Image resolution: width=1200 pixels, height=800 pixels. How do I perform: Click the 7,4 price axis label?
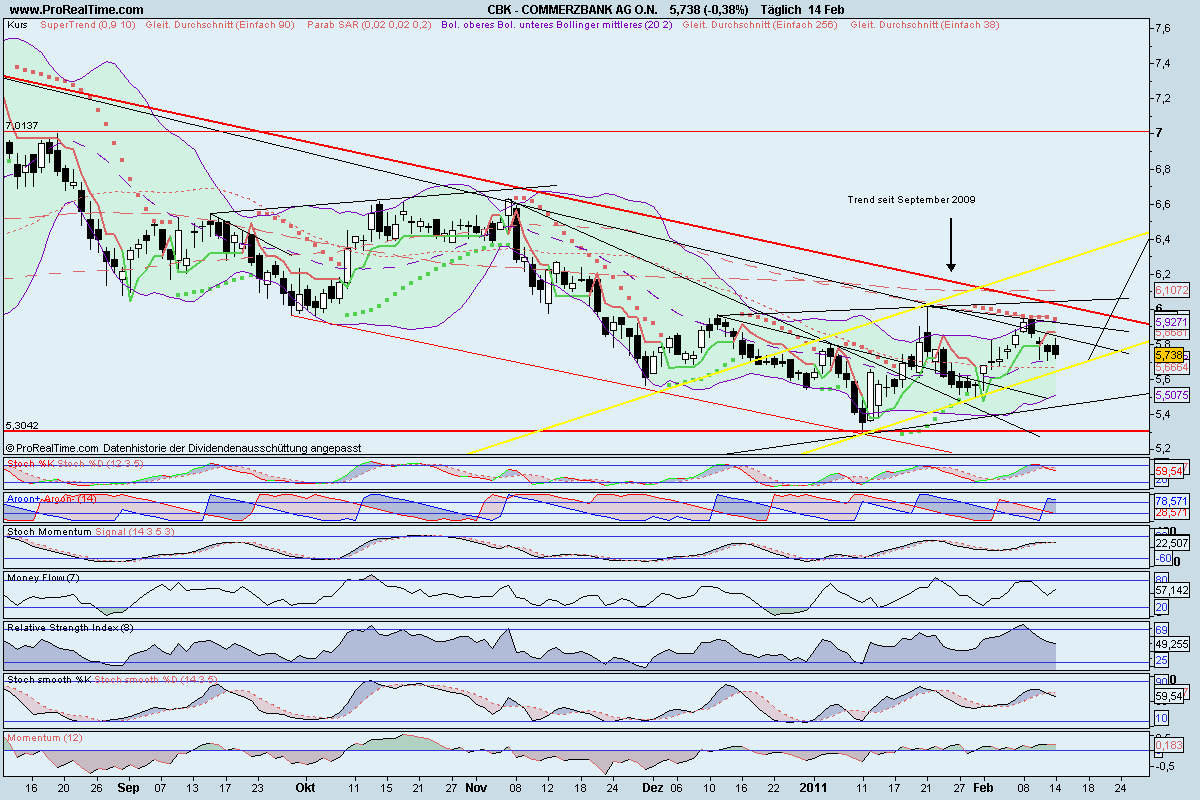coord(1162,63)
